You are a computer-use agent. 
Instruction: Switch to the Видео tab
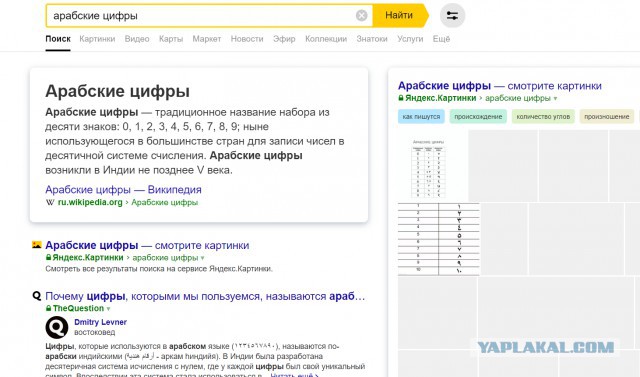137,39
